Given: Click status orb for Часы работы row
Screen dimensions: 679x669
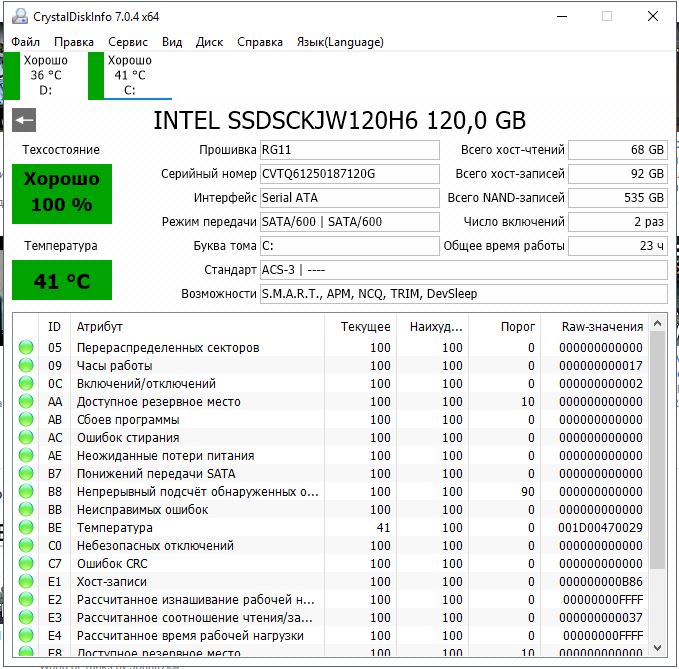Looking at the screenshot, I should [x=26, y=365].
